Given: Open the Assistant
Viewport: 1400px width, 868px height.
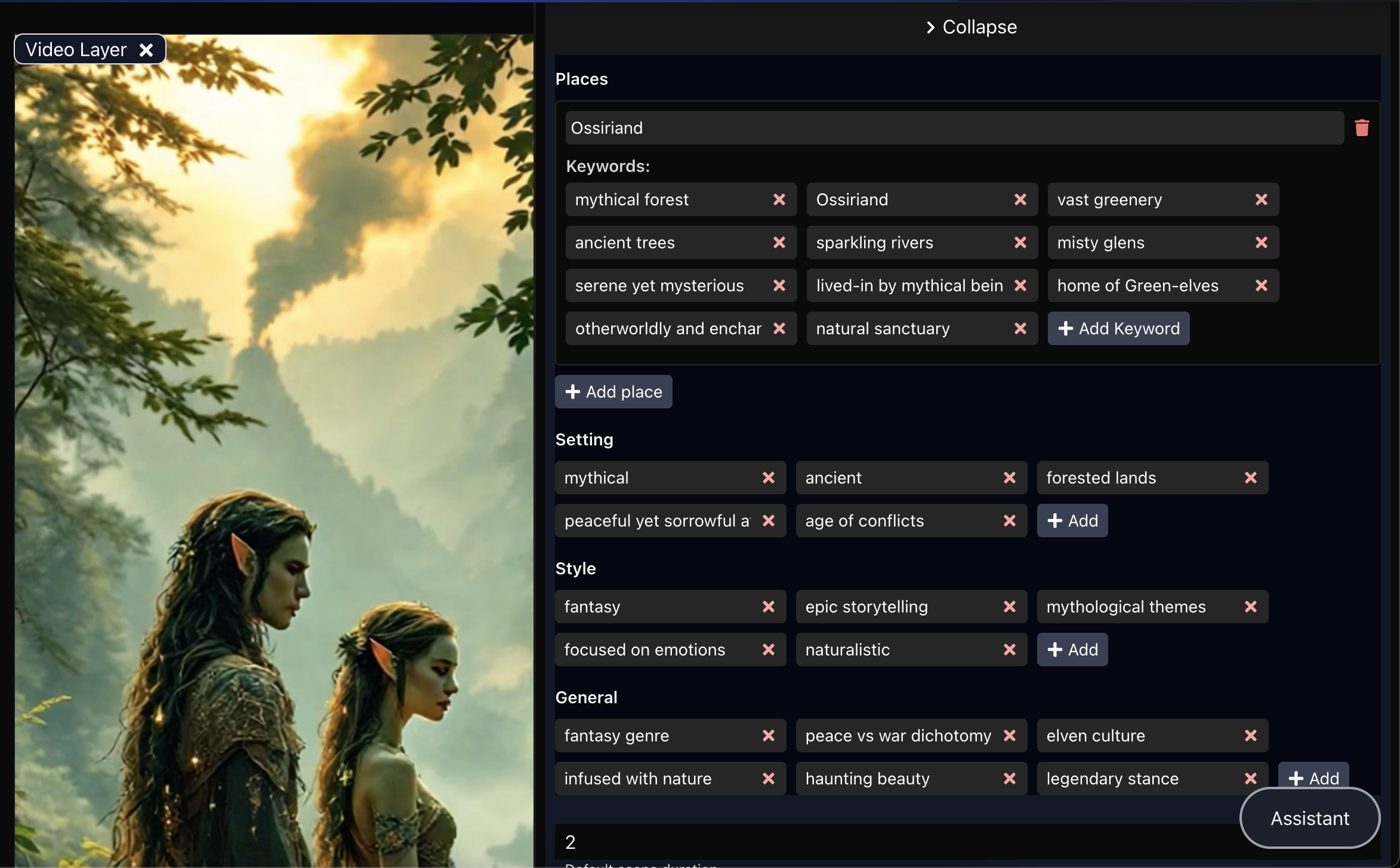Looking at the screenshot, I should (x=1309, y=818).
